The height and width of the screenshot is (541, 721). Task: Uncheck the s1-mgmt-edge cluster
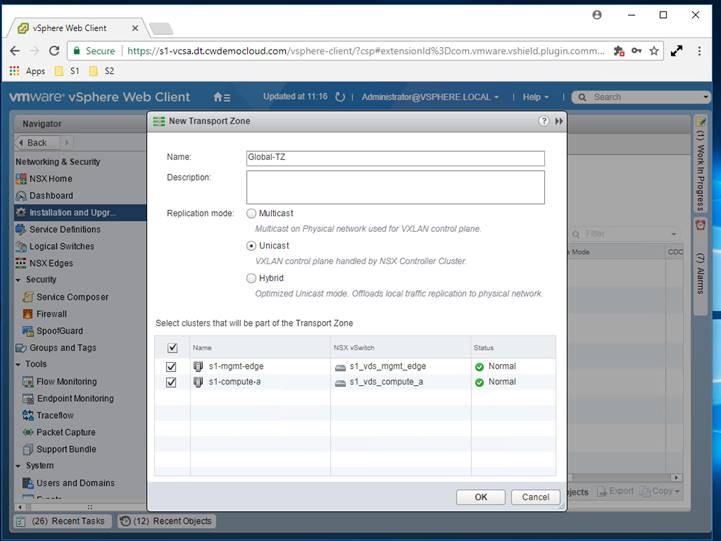click(x=171, y=366)
